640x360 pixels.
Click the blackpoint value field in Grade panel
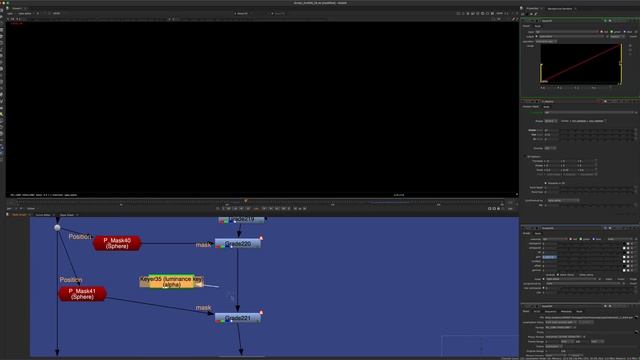tap(550, 244)
